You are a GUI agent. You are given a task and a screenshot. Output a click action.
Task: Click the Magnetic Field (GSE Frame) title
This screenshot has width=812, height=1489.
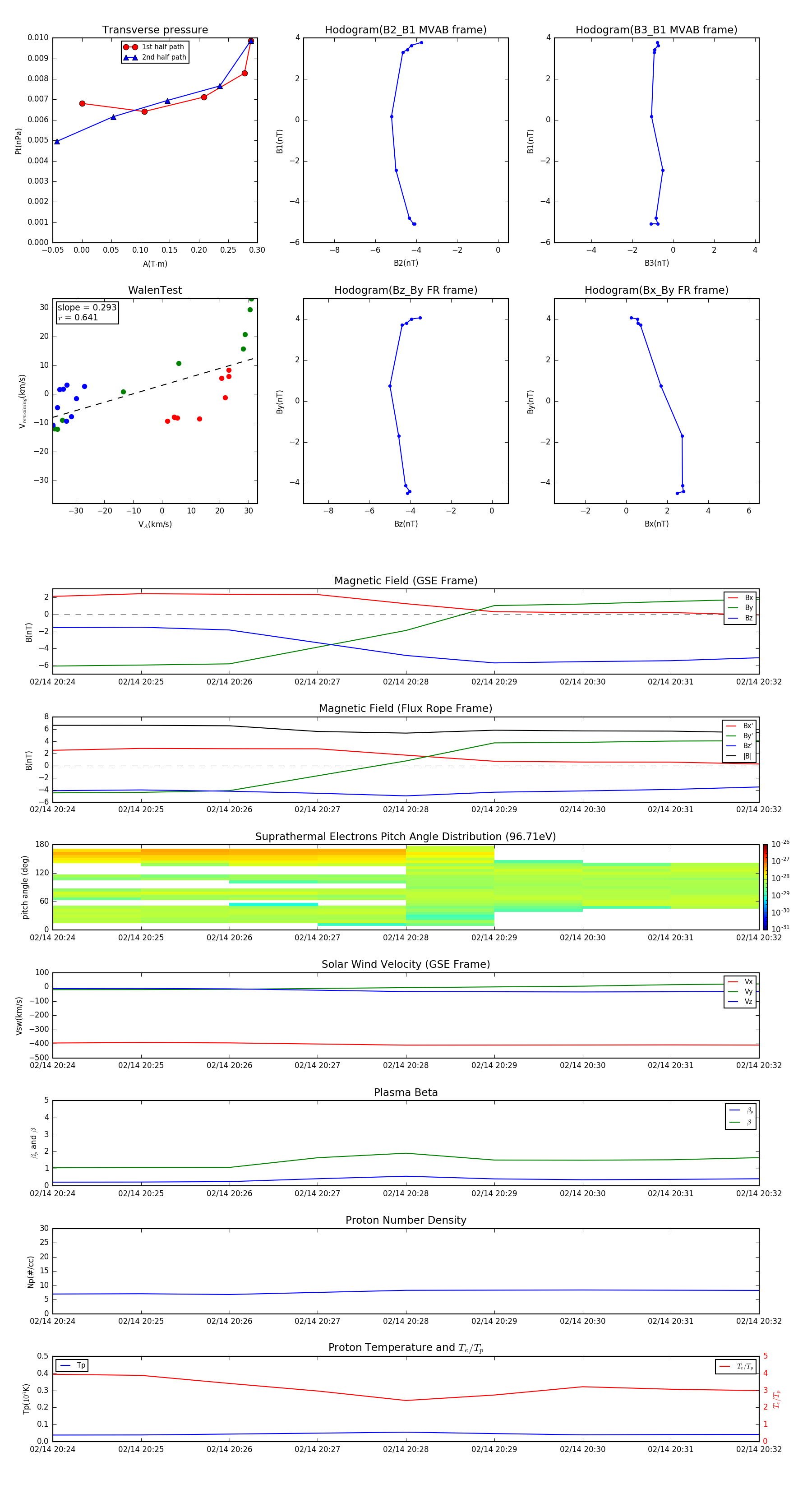[406, 581]
